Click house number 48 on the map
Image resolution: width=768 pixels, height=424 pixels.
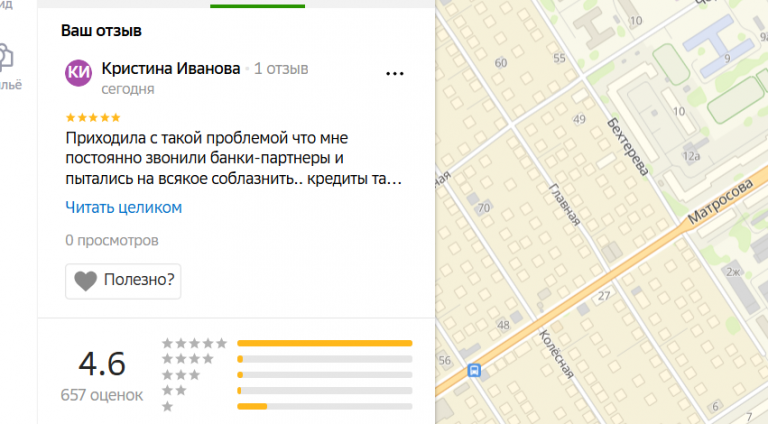pos(504,325)
